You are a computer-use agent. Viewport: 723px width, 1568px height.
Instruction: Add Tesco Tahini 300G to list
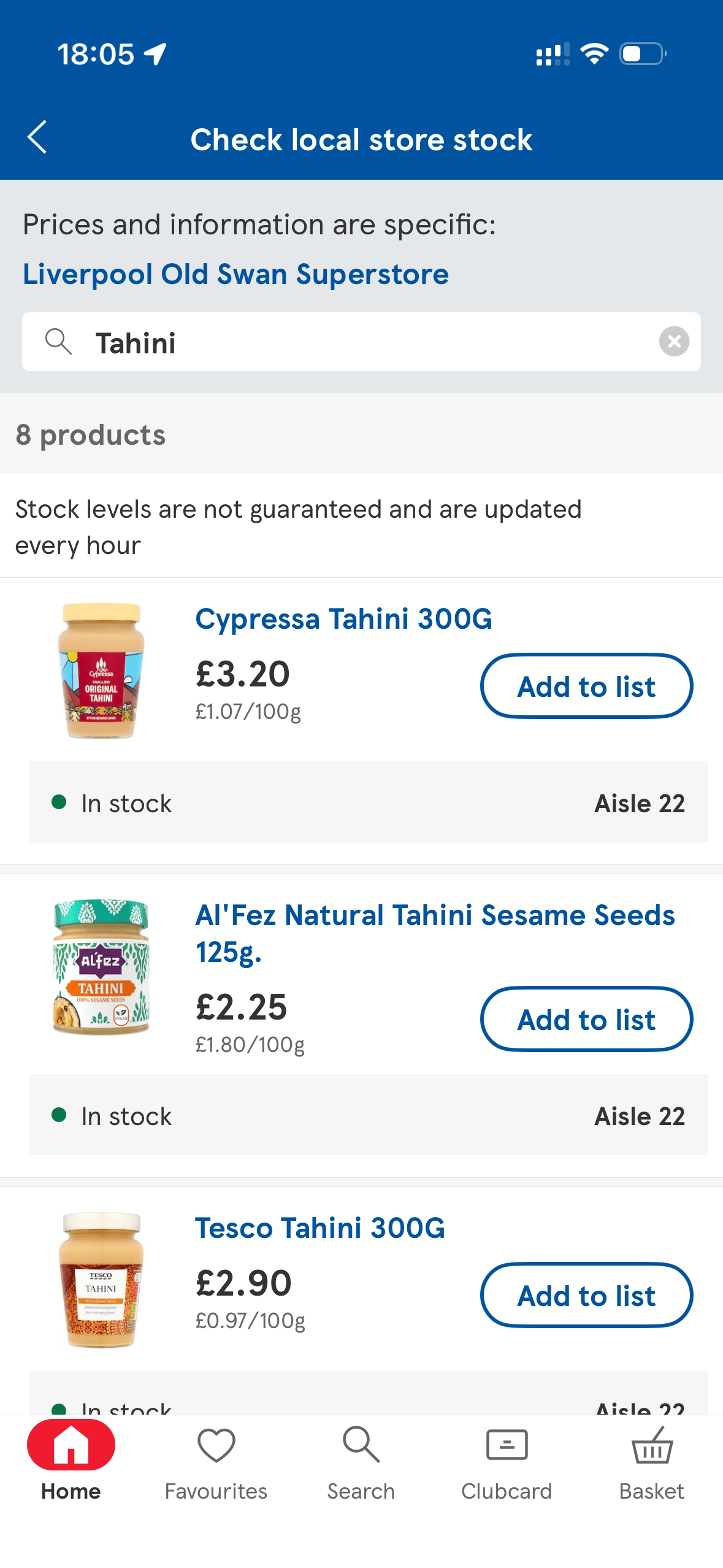coord(586,1296)
